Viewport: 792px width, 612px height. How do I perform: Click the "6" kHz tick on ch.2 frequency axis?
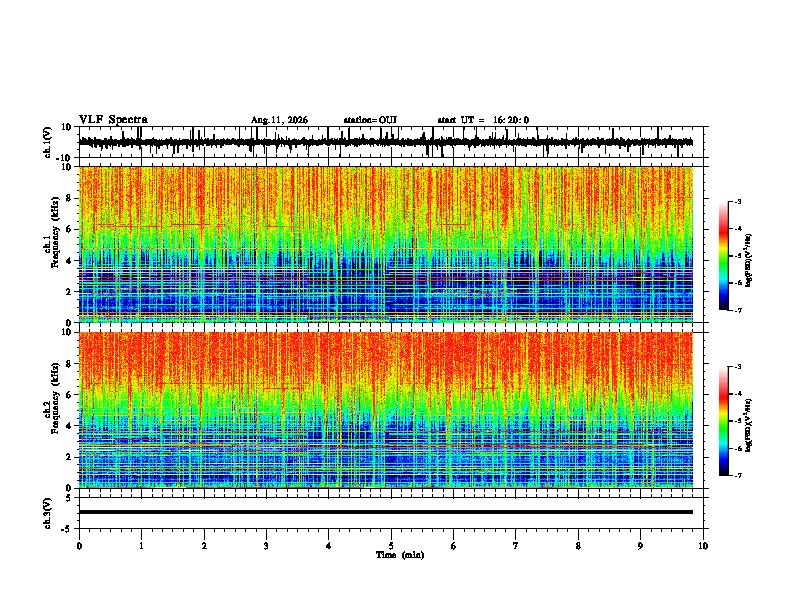(x=70, y=395)
